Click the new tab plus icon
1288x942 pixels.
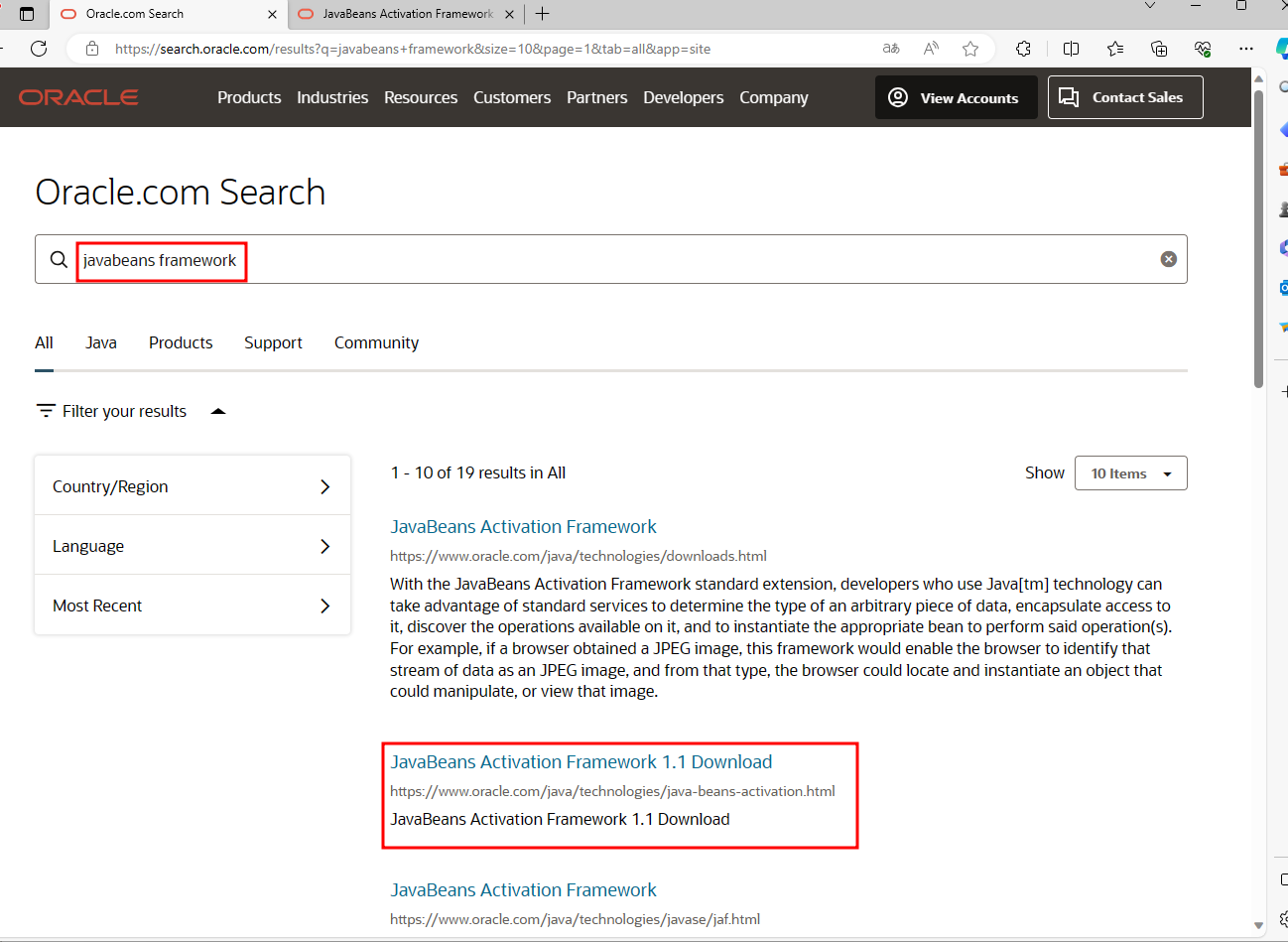pyautogui.click(x=542, y=14)
